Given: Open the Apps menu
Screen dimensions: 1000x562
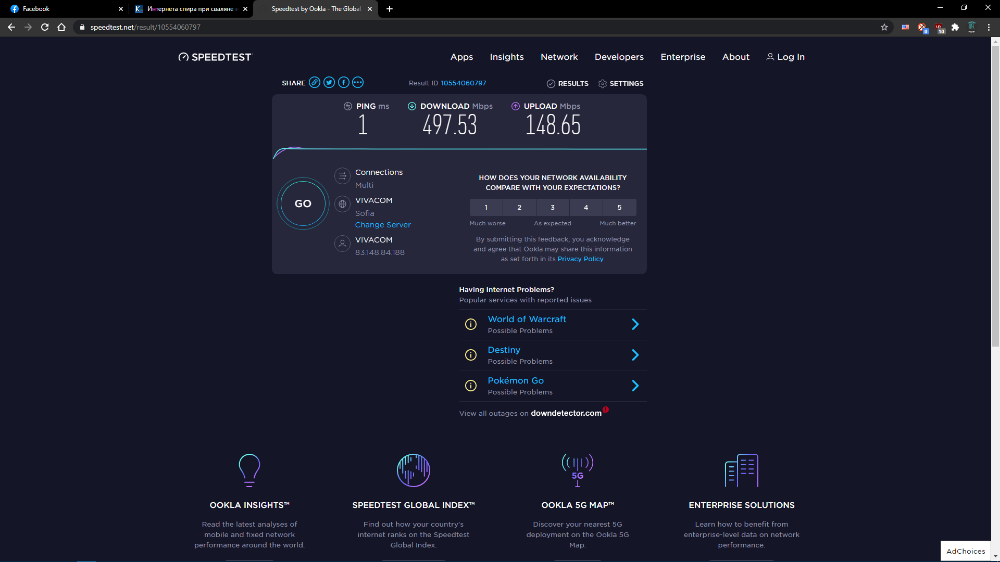Looking at the screenshot, I should pos(462,57).
